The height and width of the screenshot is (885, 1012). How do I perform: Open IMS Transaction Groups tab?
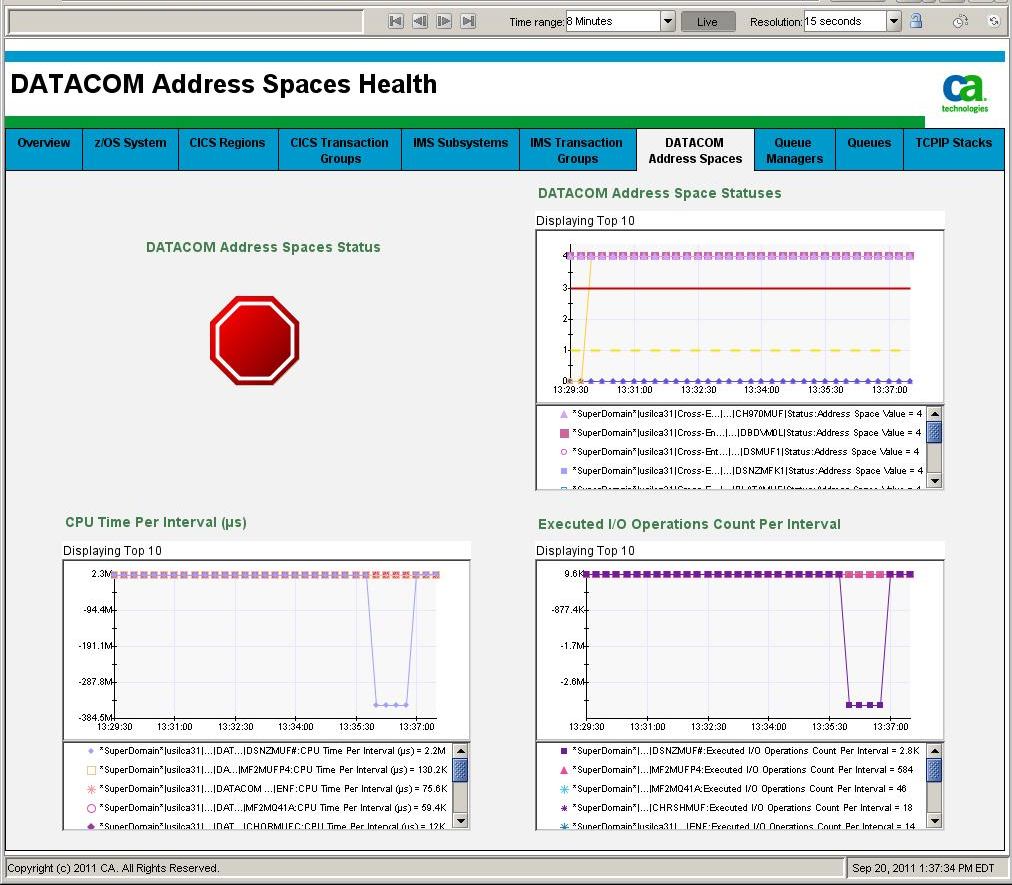[577, 150]
